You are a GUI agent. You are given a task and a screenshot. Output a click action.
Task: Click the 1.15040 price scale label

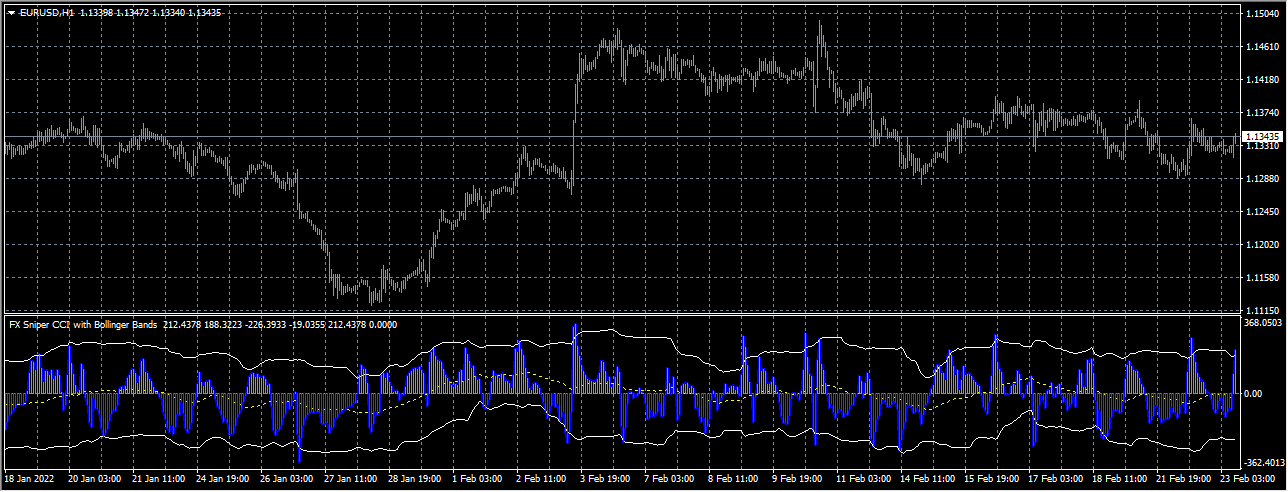pos(1259,14)
